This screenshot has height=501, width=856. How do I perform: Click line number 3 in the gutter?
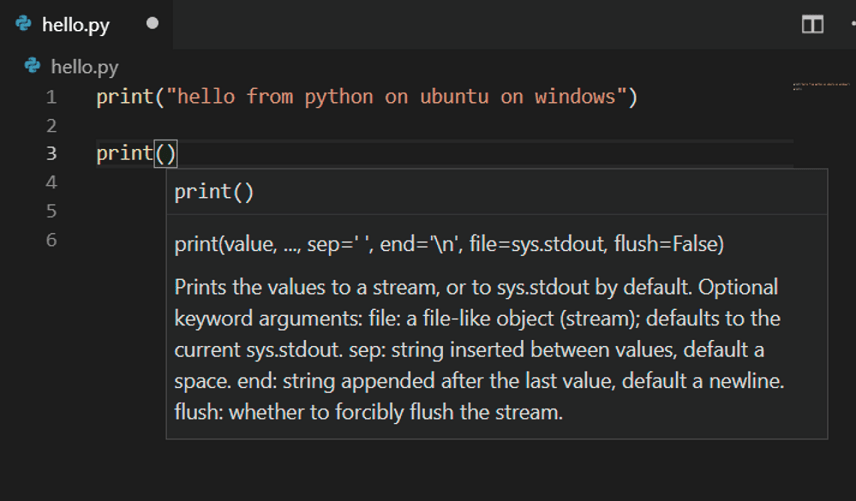pyautogui.click(x=51, y=154)
